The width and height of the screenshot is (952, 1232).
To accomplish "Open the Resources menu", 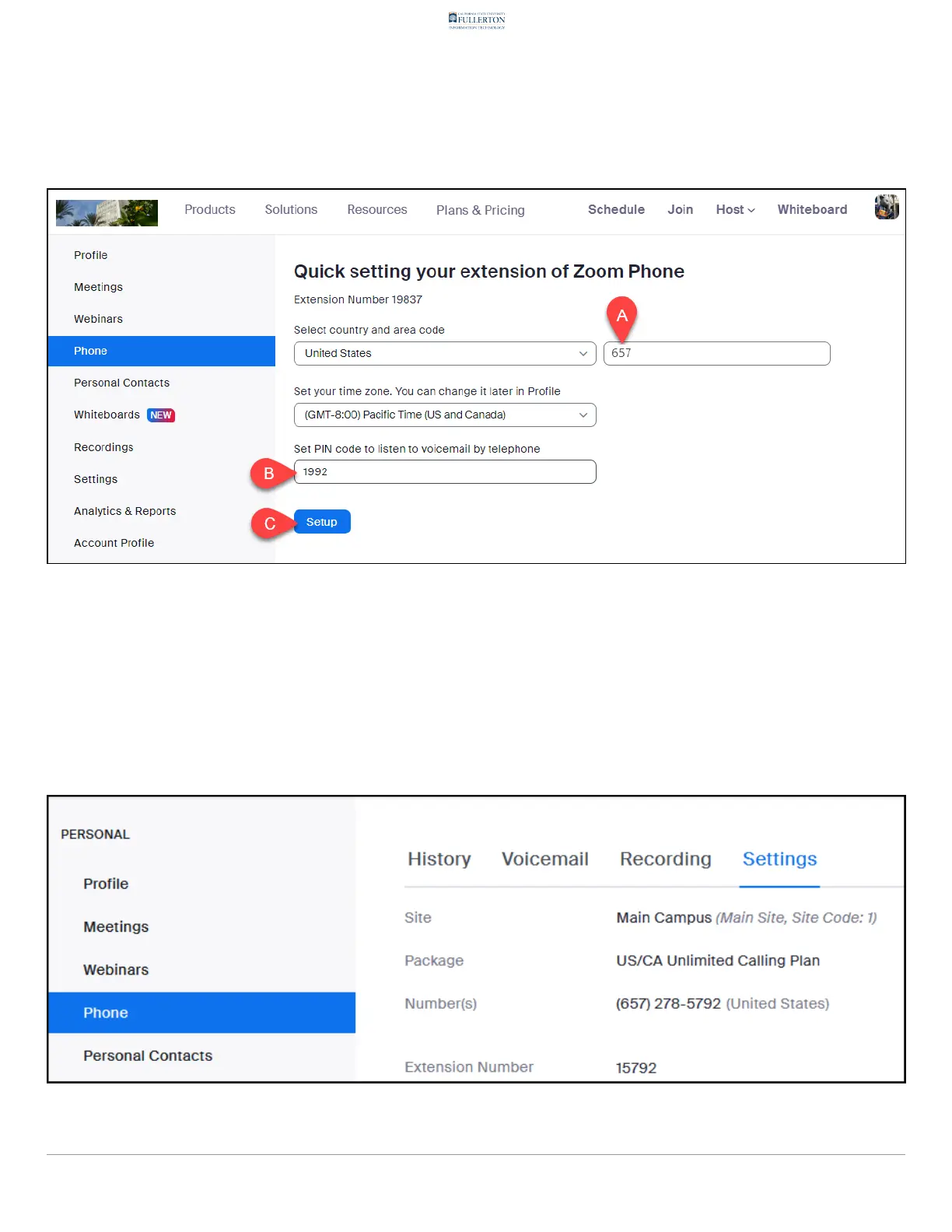I will point(377,210).
